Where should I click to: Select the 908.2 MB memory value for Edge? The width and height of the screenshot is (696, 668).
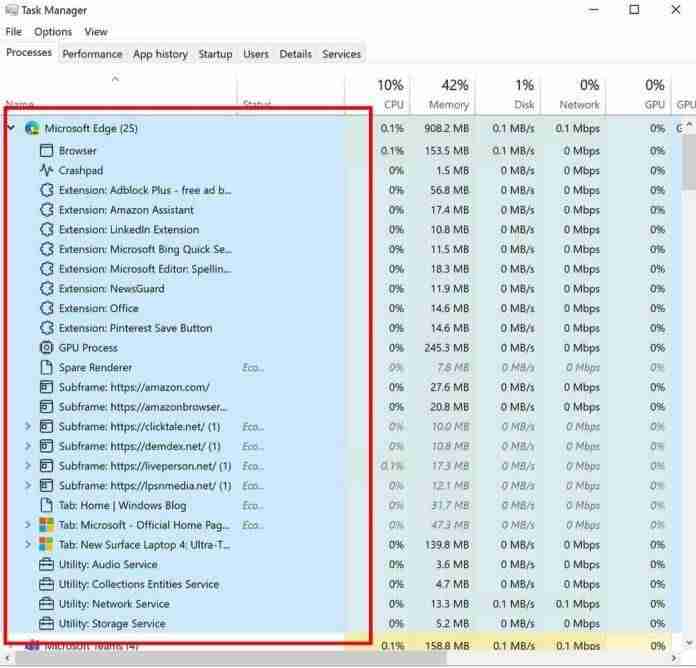pyautogui.click(x=446, y=128)
